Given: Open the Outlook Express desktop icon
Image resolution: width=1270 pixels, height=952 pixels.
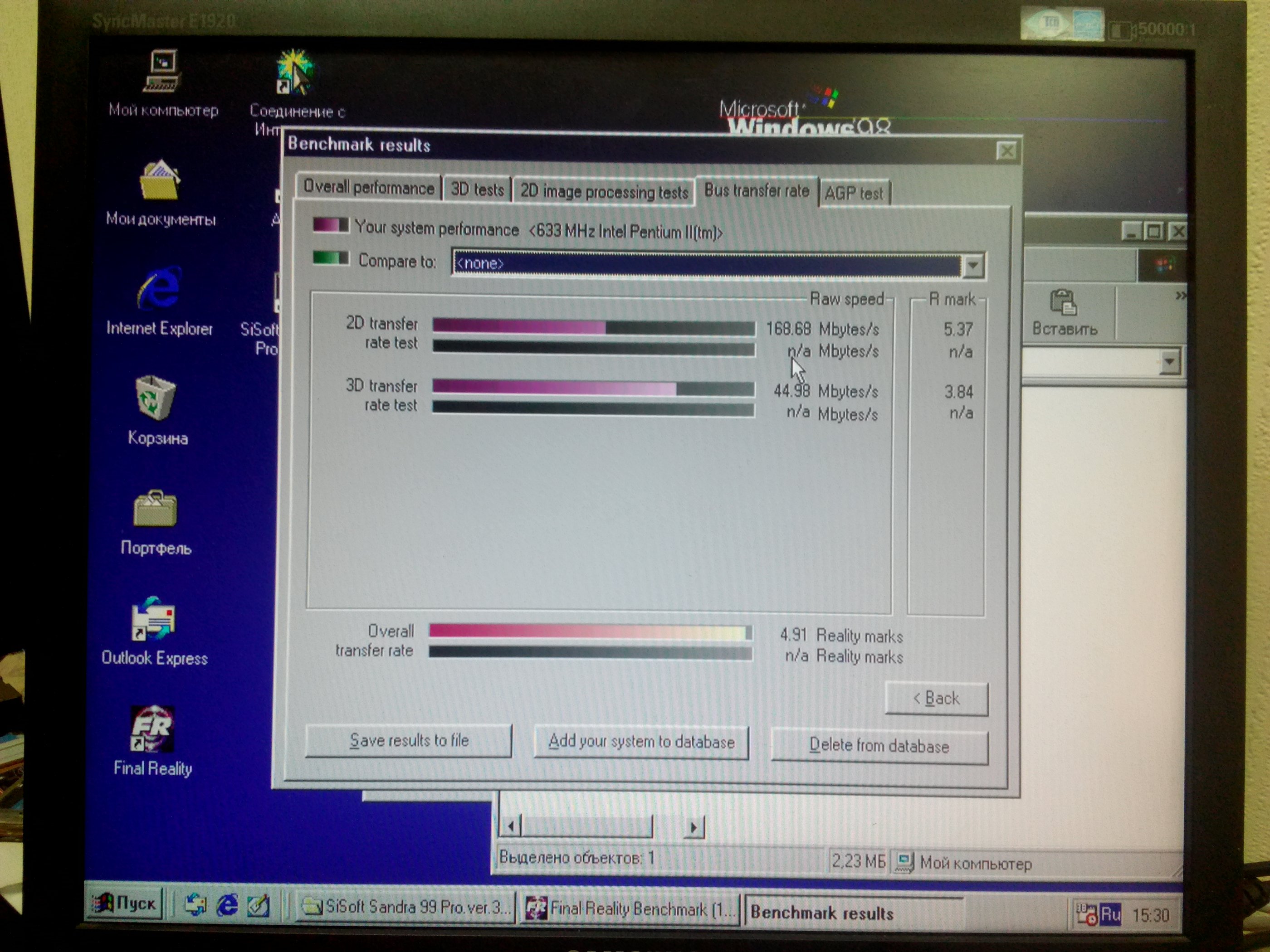Looking at the screenshot, I should (153, 620).
